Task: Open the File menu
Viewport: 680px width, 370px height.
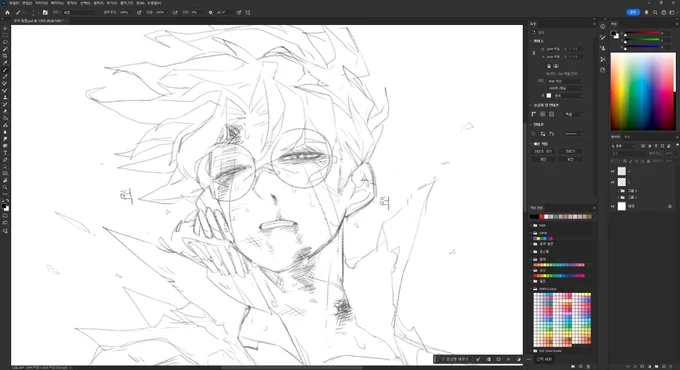Action: [14, 3]
